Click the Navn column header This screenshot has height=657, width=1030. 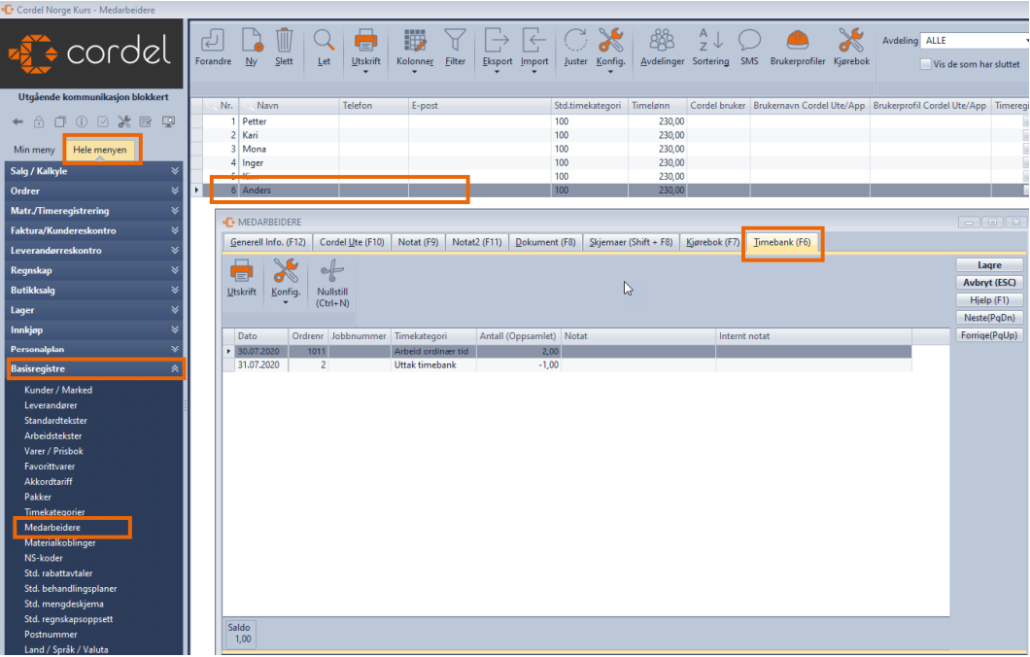[x=290, y=106]
